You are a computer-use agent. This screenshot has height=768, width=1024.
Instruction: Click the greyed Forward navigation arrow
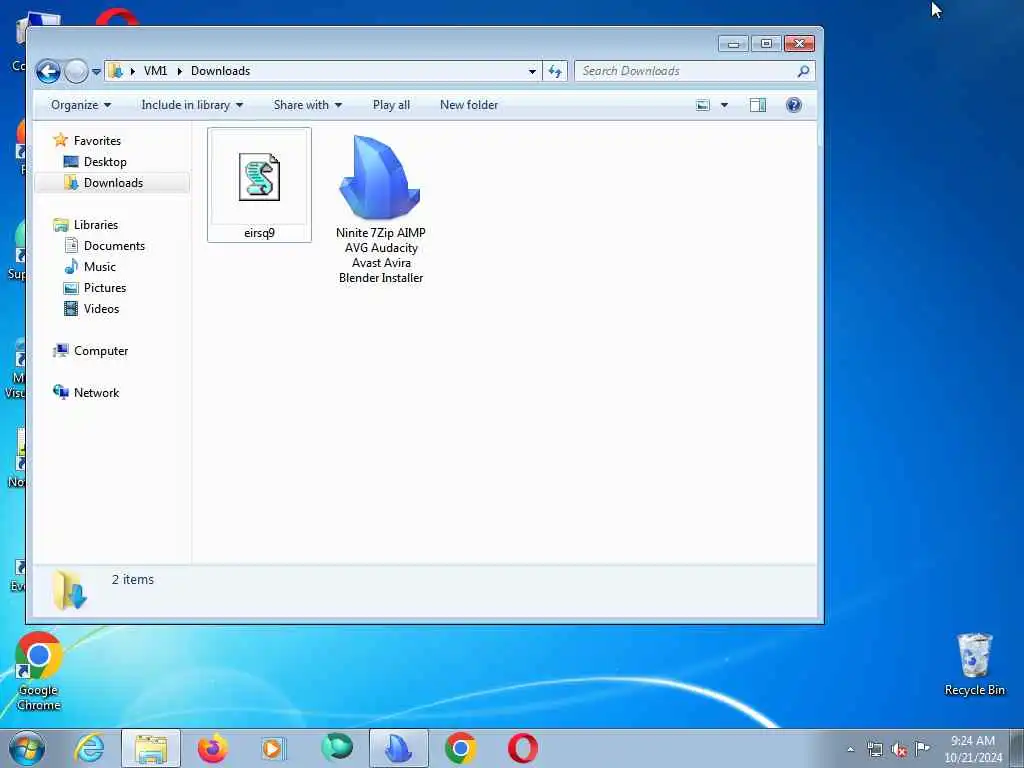(x=76, y=71)
